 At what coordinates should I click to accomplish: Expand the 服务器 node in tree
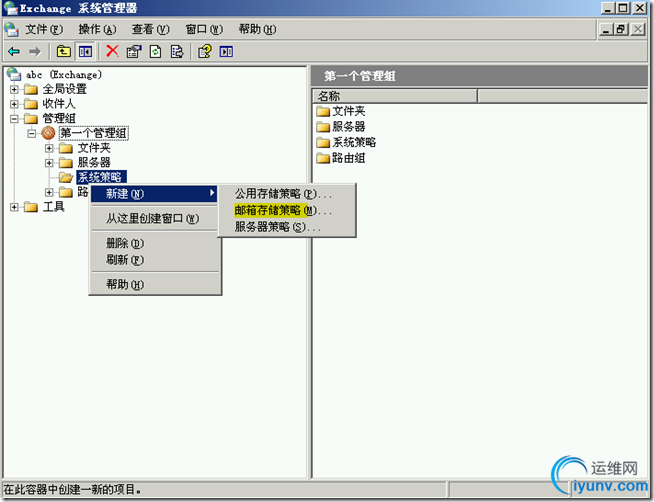[49, 163]
